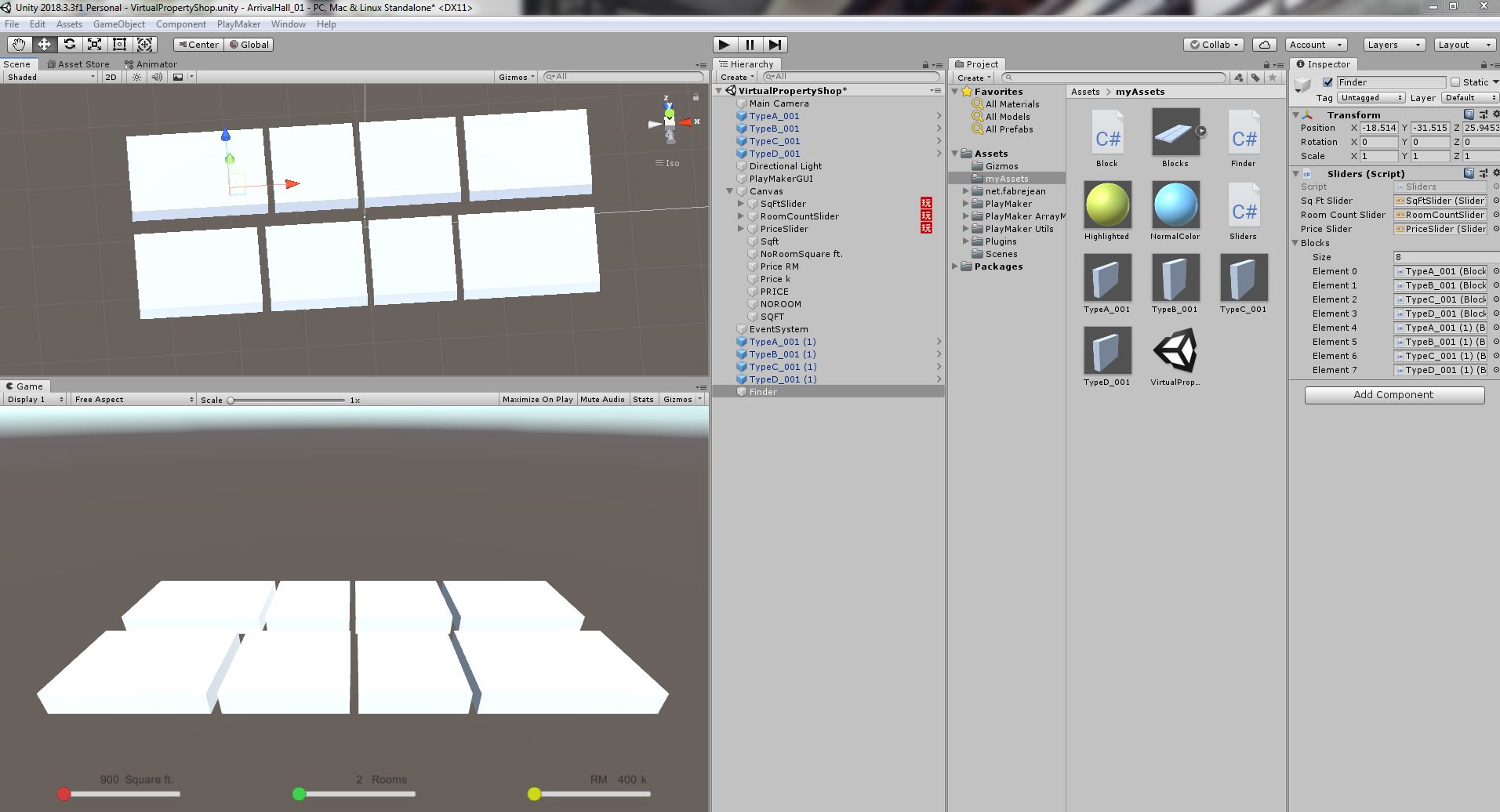Collapse the Blocks array foldout
1500x812 pixels.
coord(1296,243)
